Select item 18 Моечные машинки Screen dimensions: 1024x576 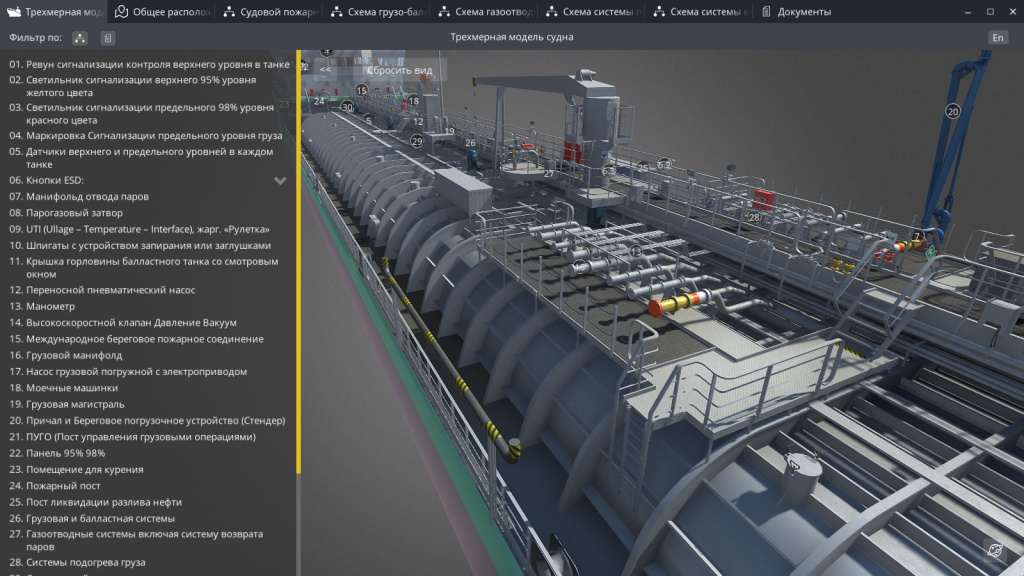point(63,388)
